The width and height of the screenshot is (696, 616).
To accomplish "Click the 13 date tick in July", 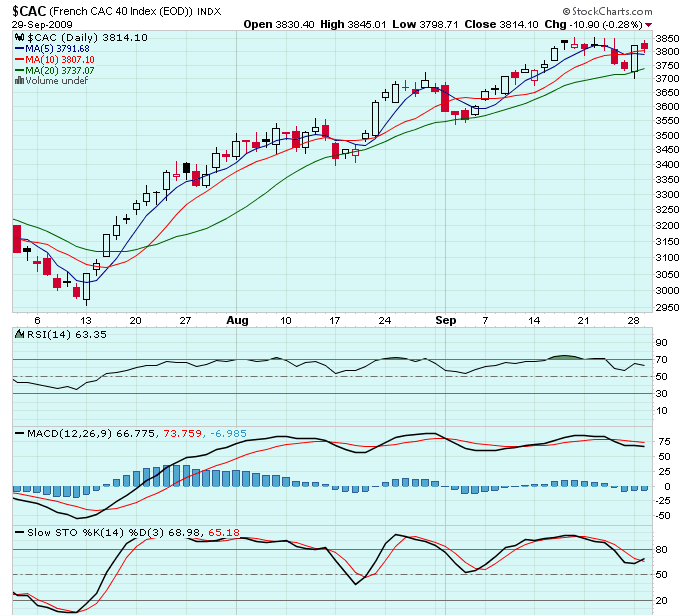I will 86,320.
